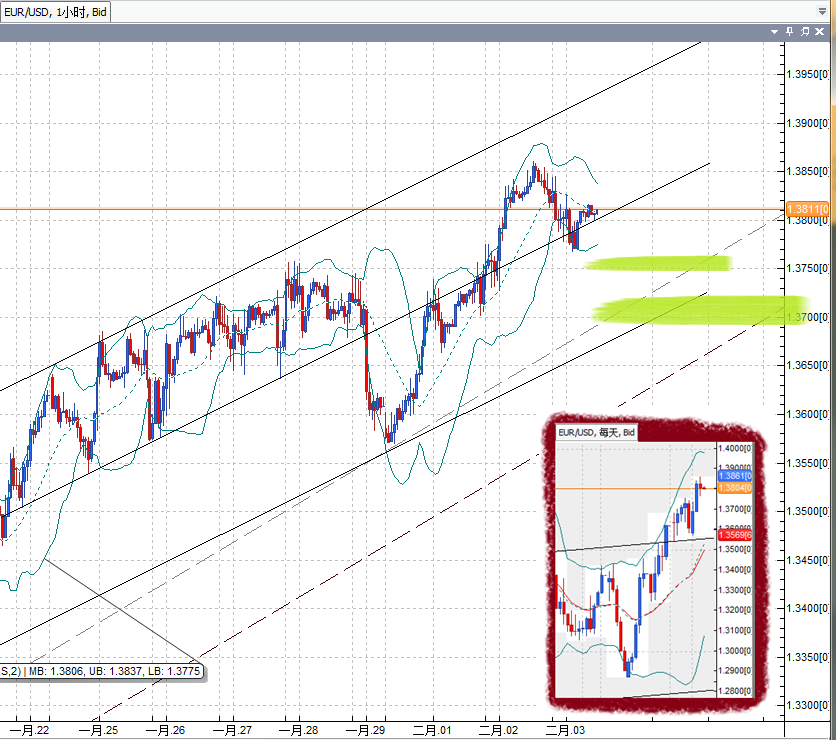Viewport: 836px width, 740px height.
Task: Click the restore window icon beside the pin
Action: pos(804,31)
